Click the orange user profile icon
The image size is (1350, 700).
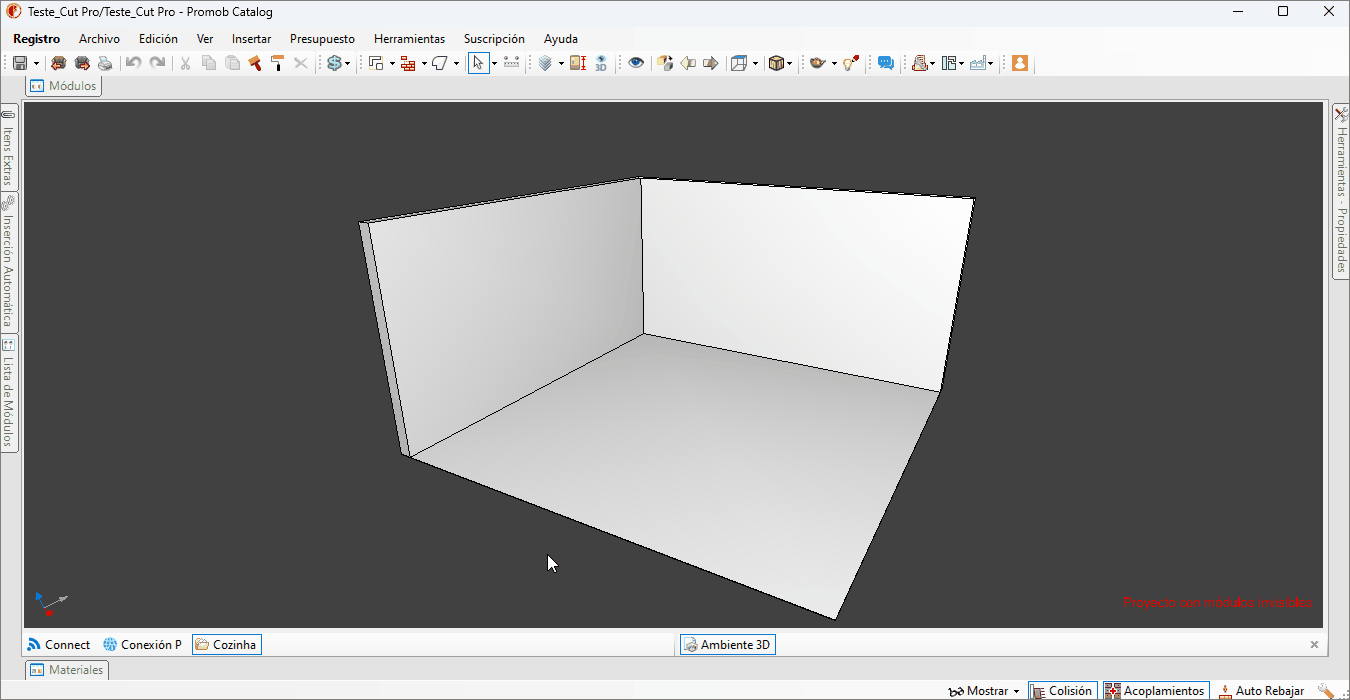[1019, 63]
